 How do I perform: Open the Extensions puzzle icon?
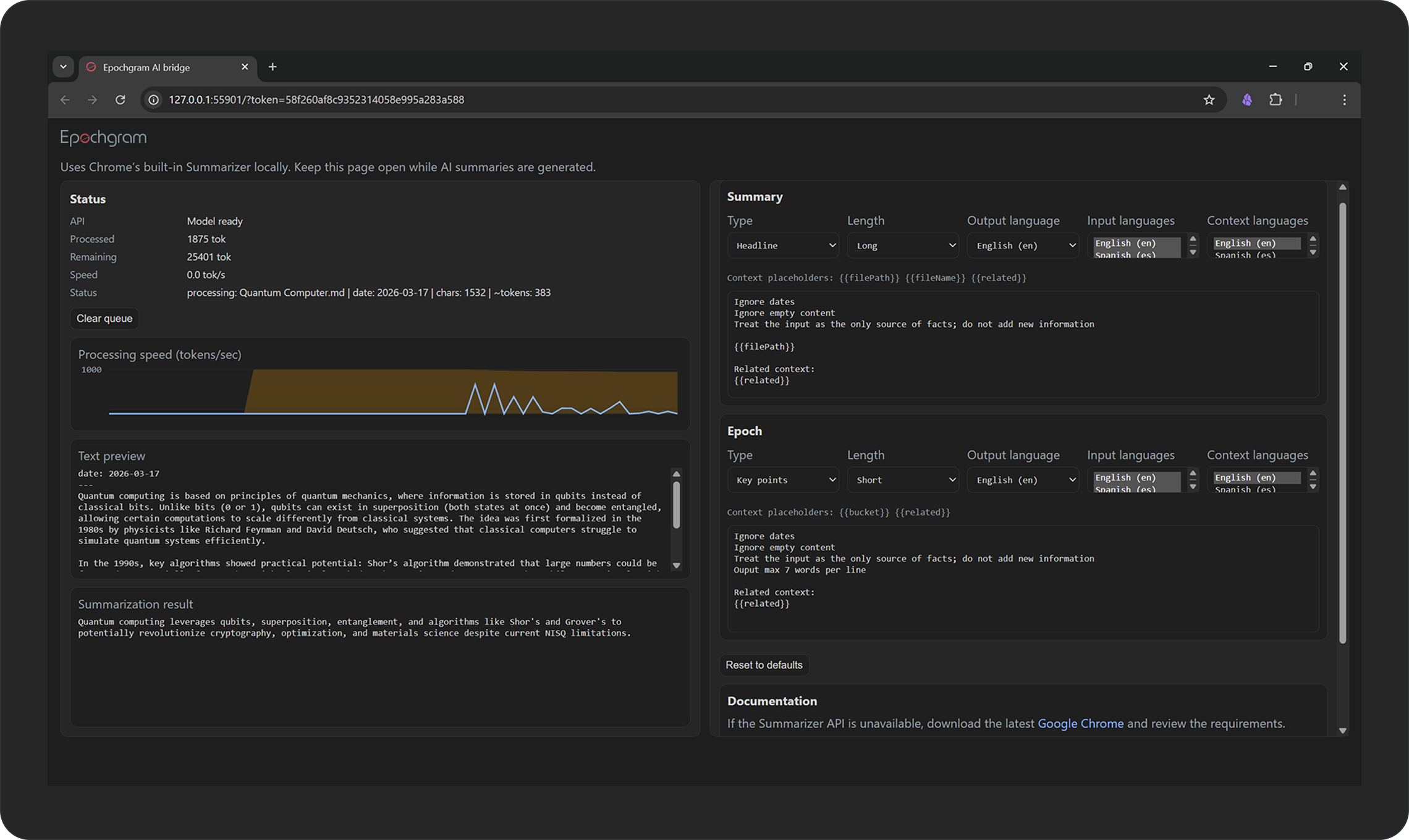[1276, 99]
